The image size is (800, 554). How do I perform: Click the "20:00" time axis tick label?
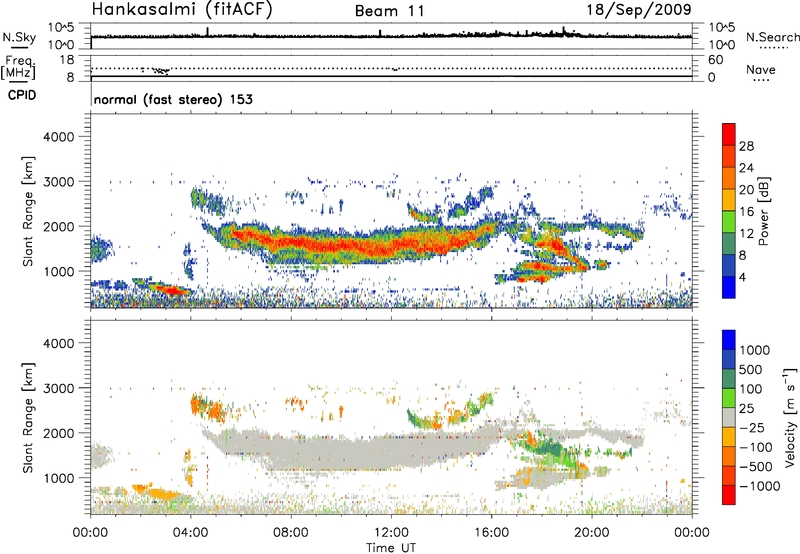[592, 533]
